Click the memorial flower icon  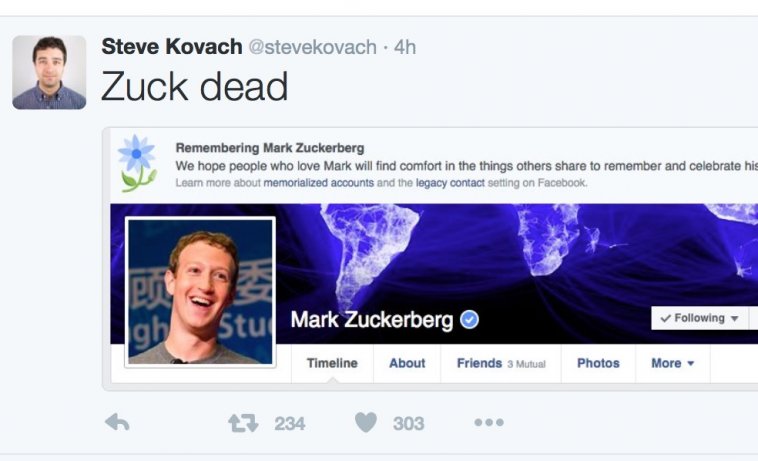[x=137, y=163]
